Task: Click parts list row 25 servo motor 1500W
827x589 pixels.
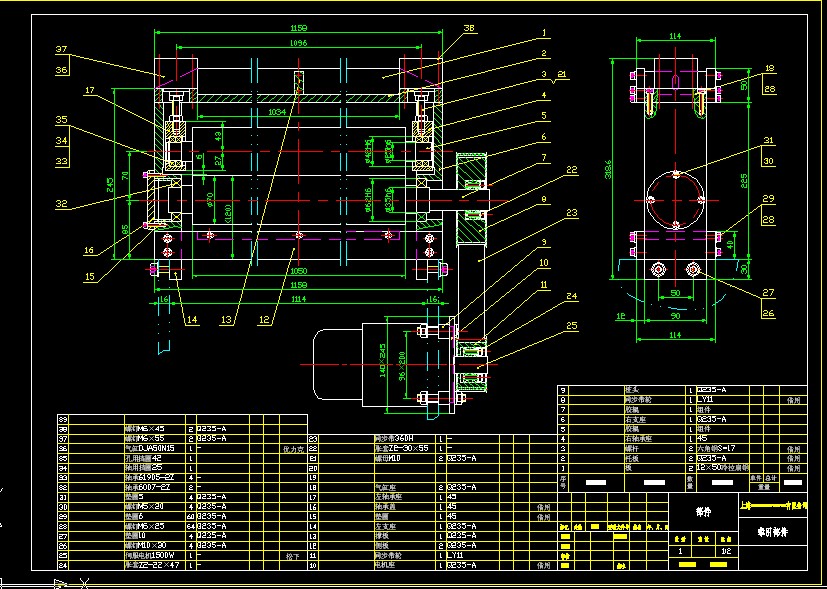Action: [152, 555]
